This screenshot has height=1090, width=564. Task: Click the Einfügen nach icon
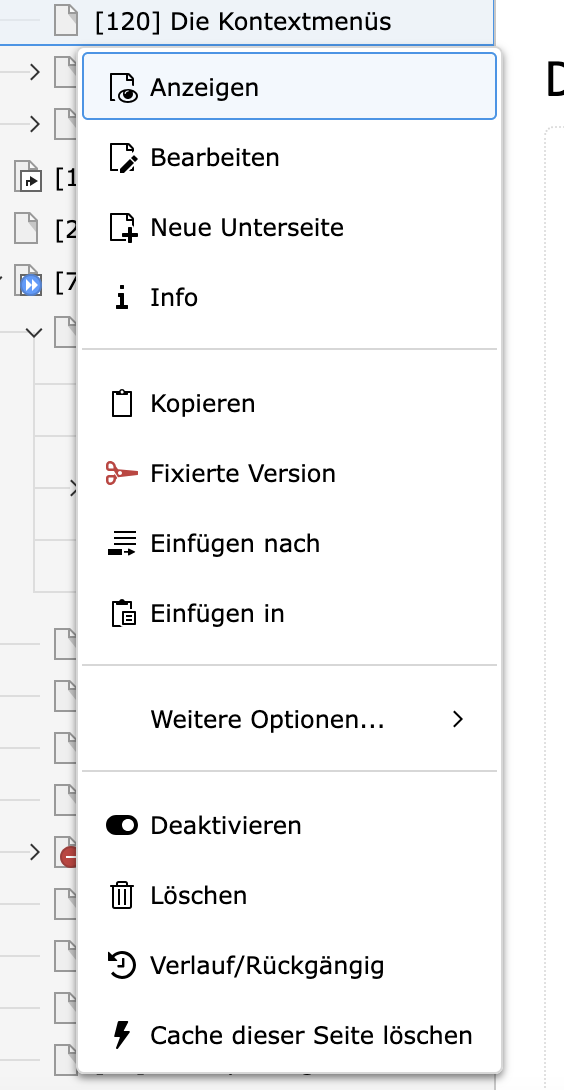click(123, 543)
